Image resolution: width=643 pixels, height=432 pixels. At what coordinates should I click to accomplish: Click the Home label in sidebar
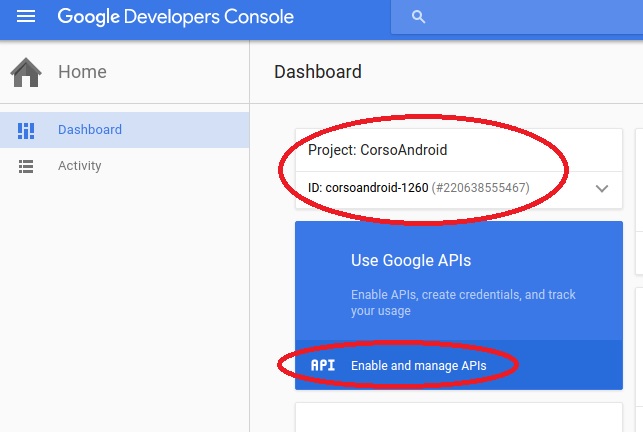click(82, 72)
